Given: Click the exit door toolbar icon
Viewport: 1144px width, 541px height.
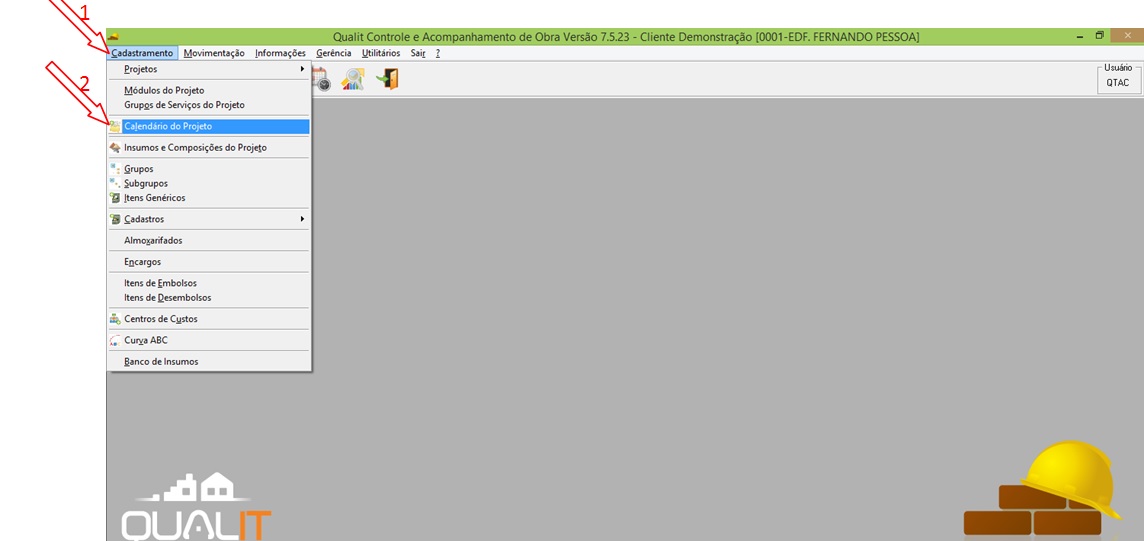Looking at the screenshot, I should tap(387, 79).
